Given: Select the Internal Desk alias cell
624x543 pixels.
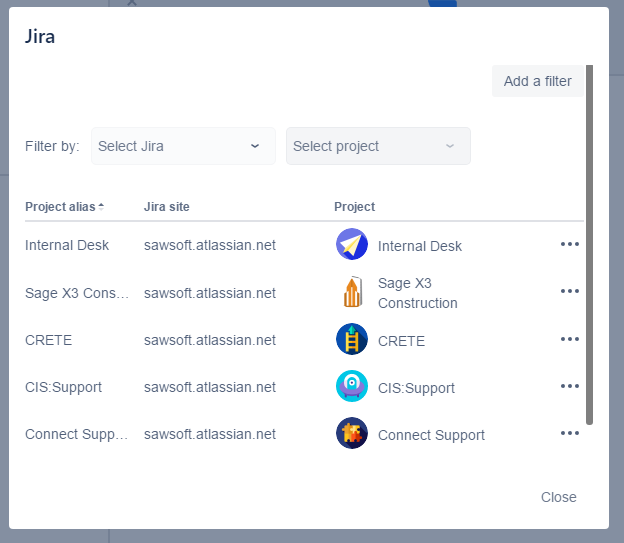Looking at the screenshot, I should point(67,245).
